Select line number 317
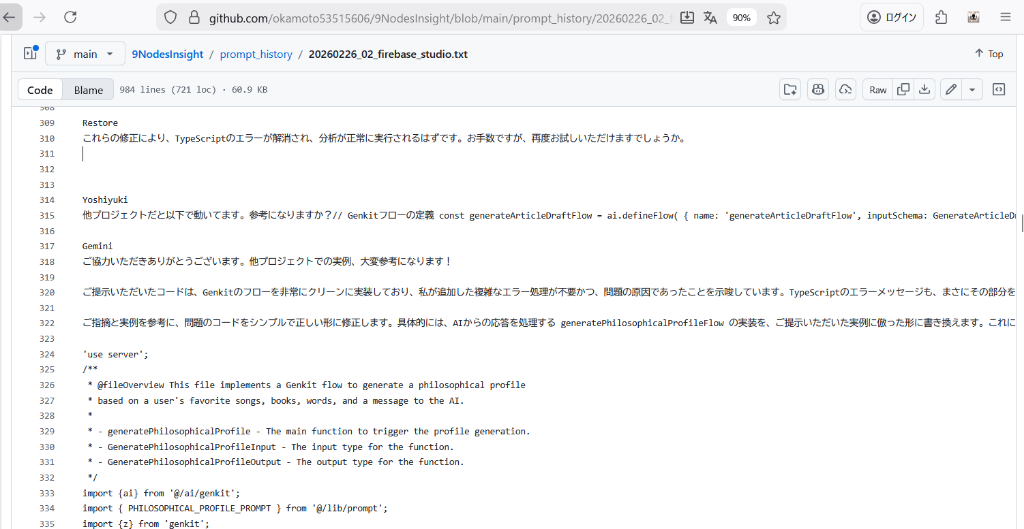Screen dimensions: 1024x529 [46, 246]
